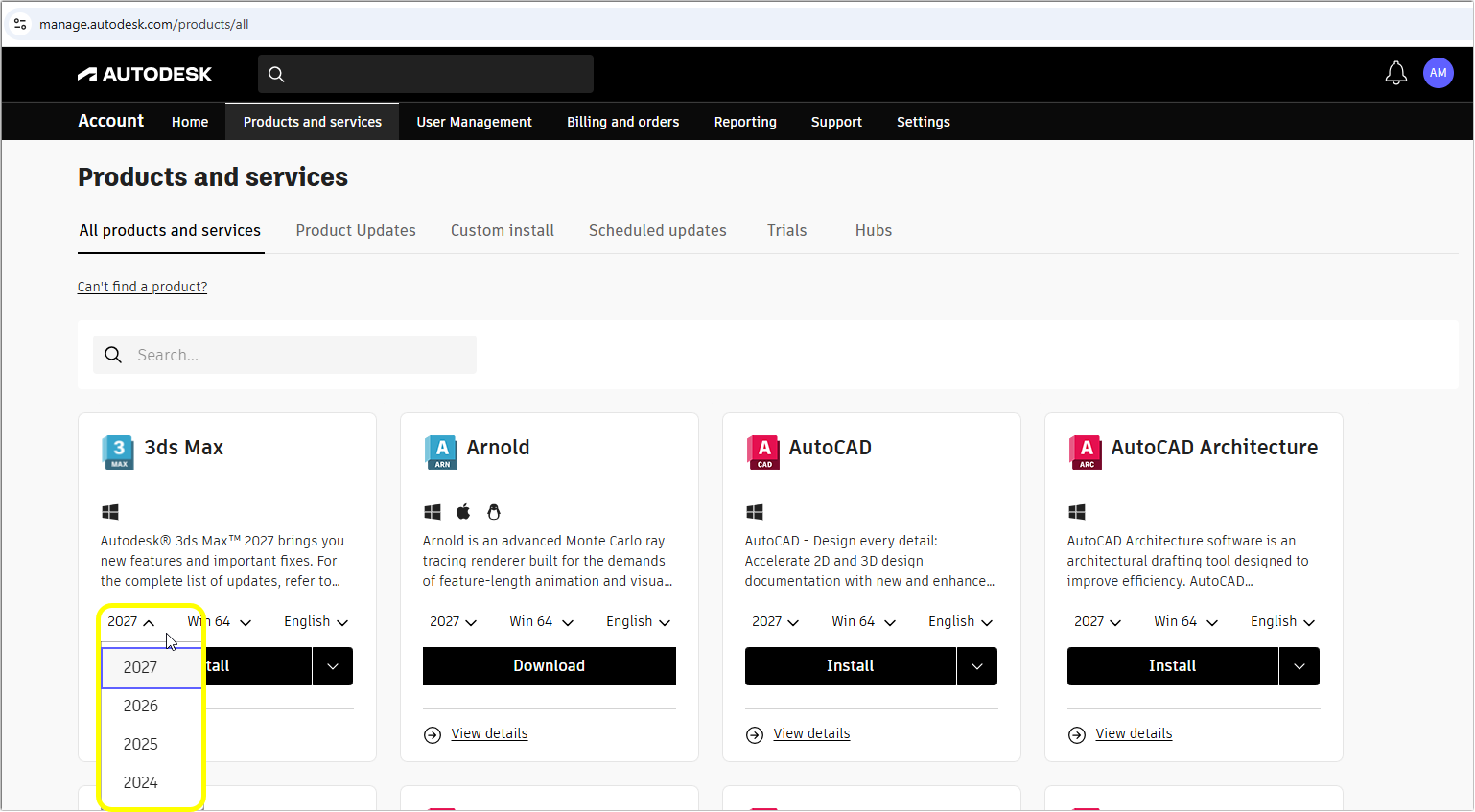Click the Apple platform icon under Arnold
Screen dimensions: 1475x812
click(463, 511)
